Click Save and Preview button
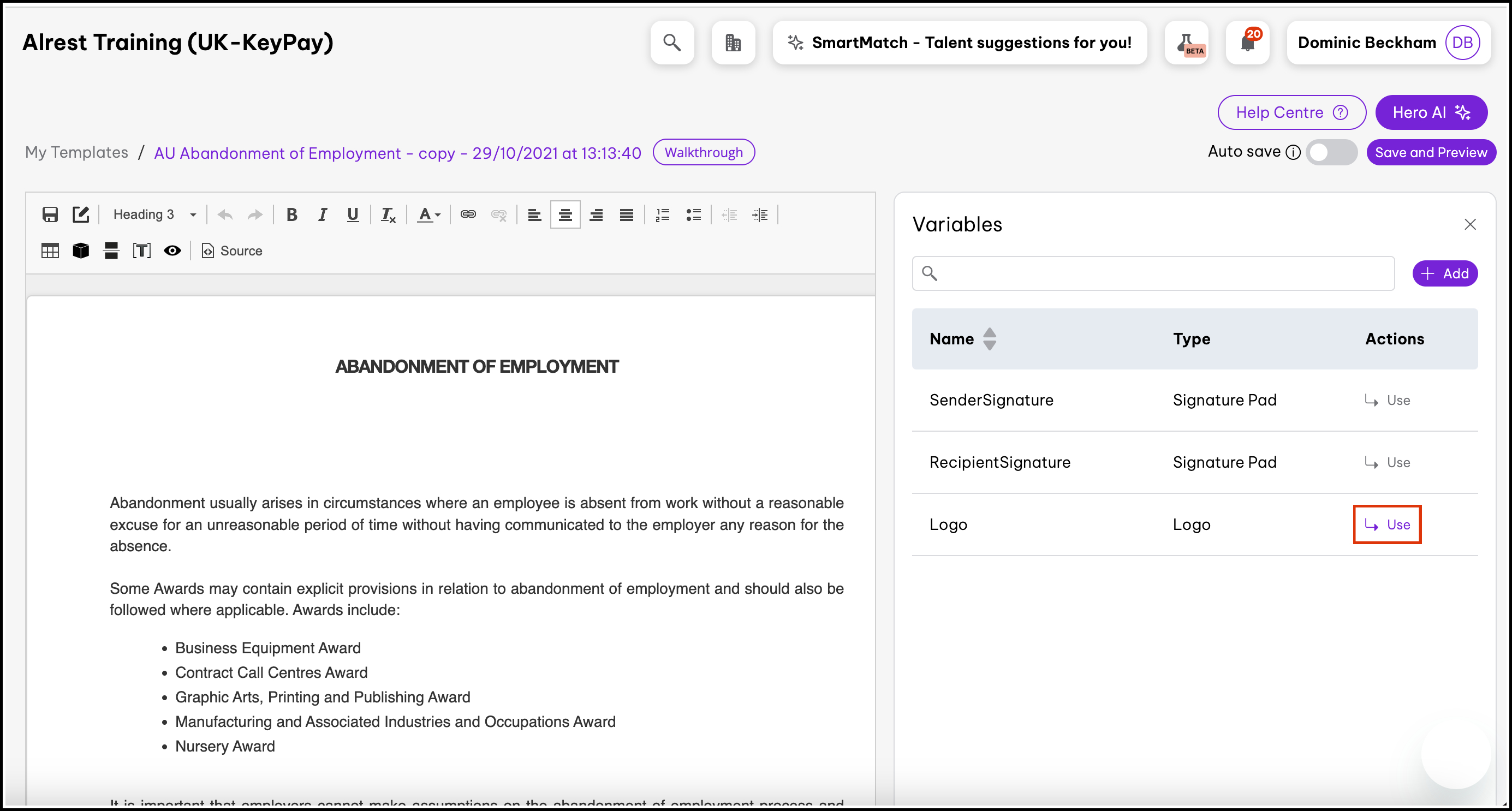Image resolution: width=1512 pixels, height=811 pixels. click(x=1431, y=153)
